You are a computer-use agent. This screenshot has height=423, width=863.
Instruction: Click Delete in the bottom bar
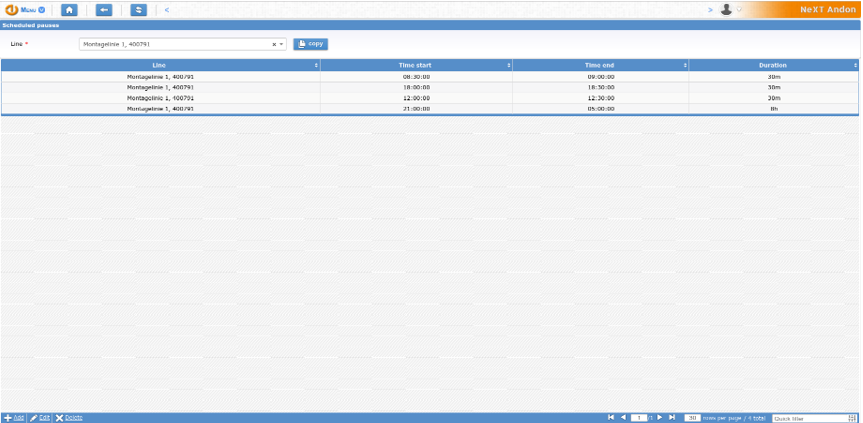(x=69, y=417)
